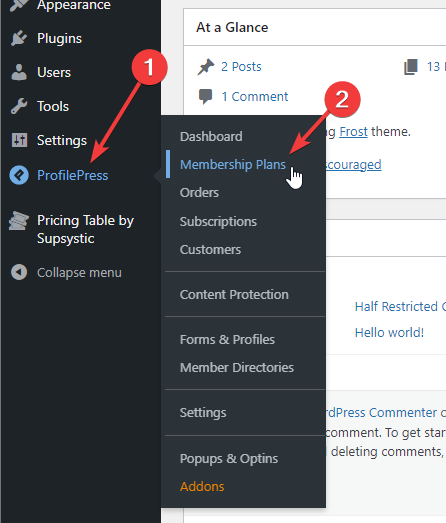Open the Orders submenu item
Image resolution: width=446 pixels, height=523 pixels.
pyautogui.click(x=199, y=192)
